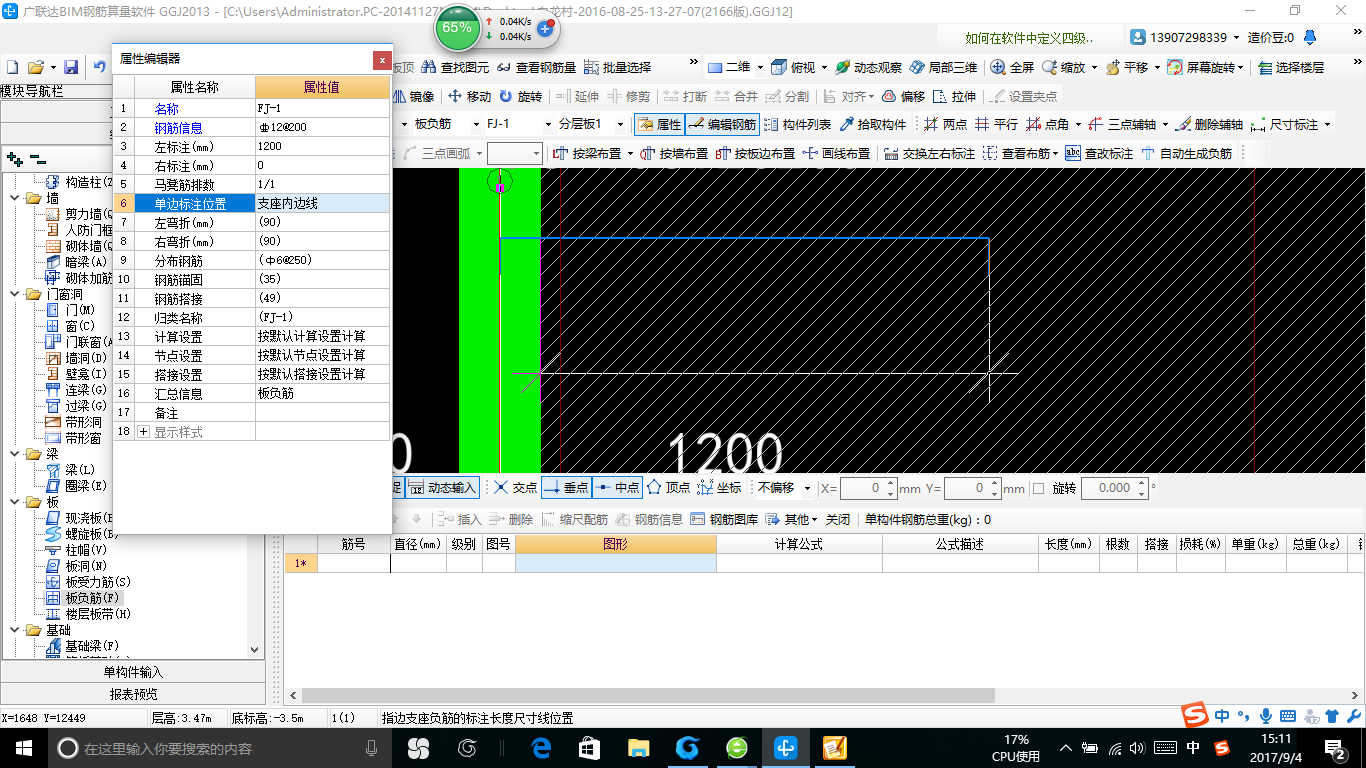Toggle 垂点 perpendicular snap

point(566,488)
